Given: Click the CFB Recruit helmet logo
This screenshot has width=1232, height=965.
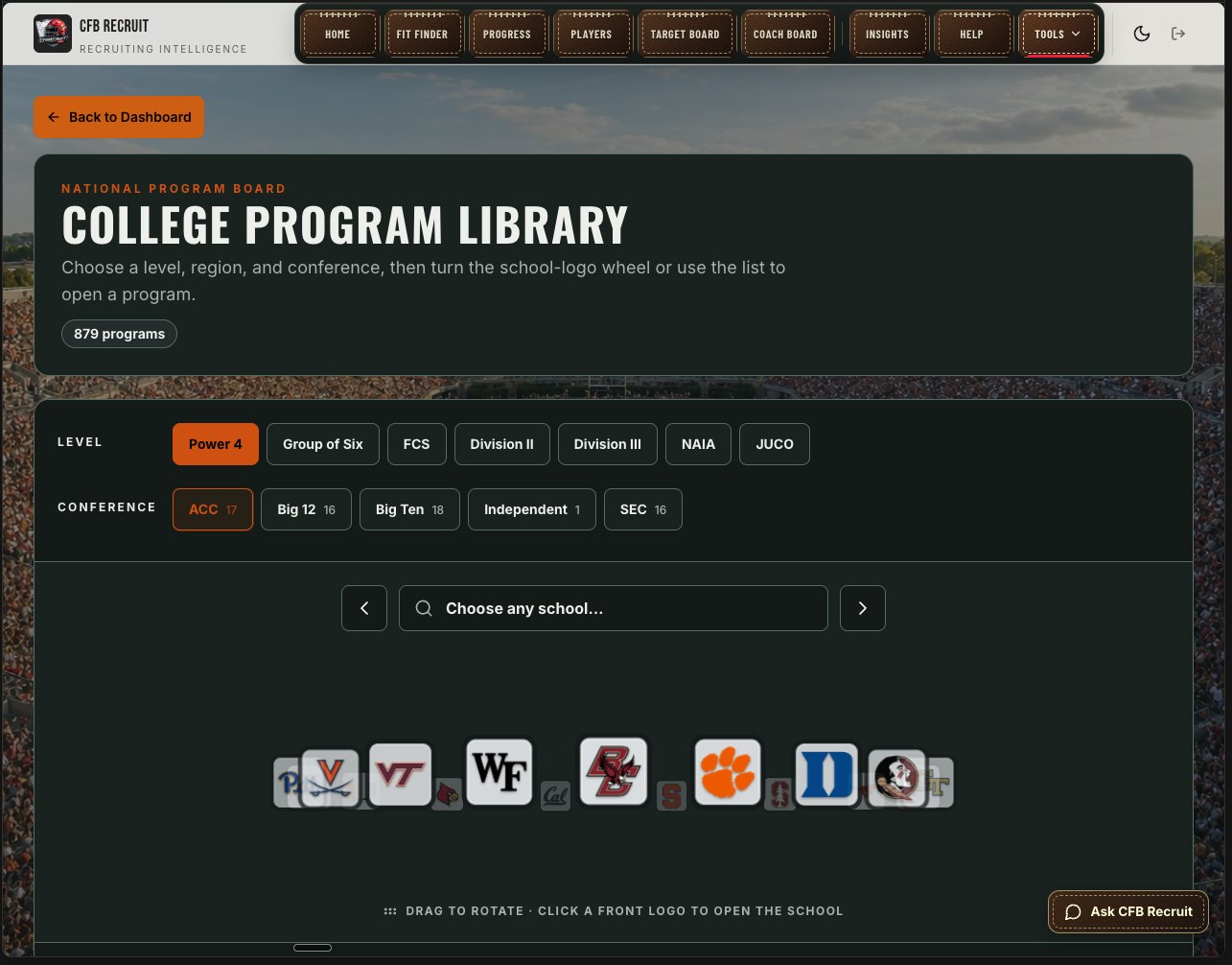Looking at the screenshot, I should tap(52, 34).
